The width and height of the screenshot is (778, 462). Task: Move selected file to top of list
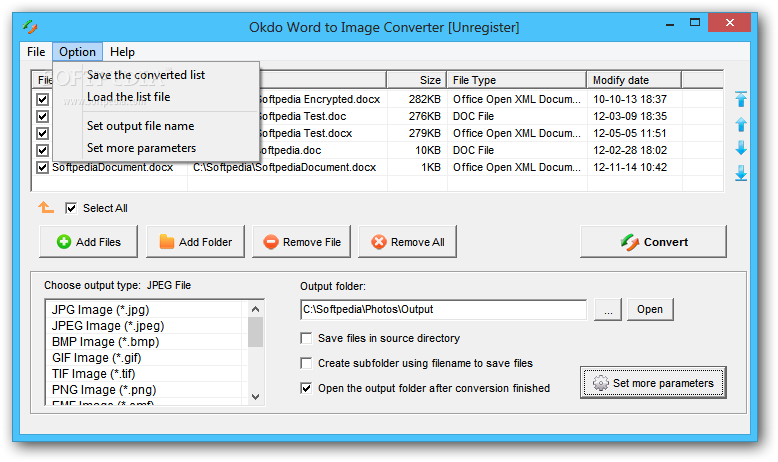coord(741,99)
